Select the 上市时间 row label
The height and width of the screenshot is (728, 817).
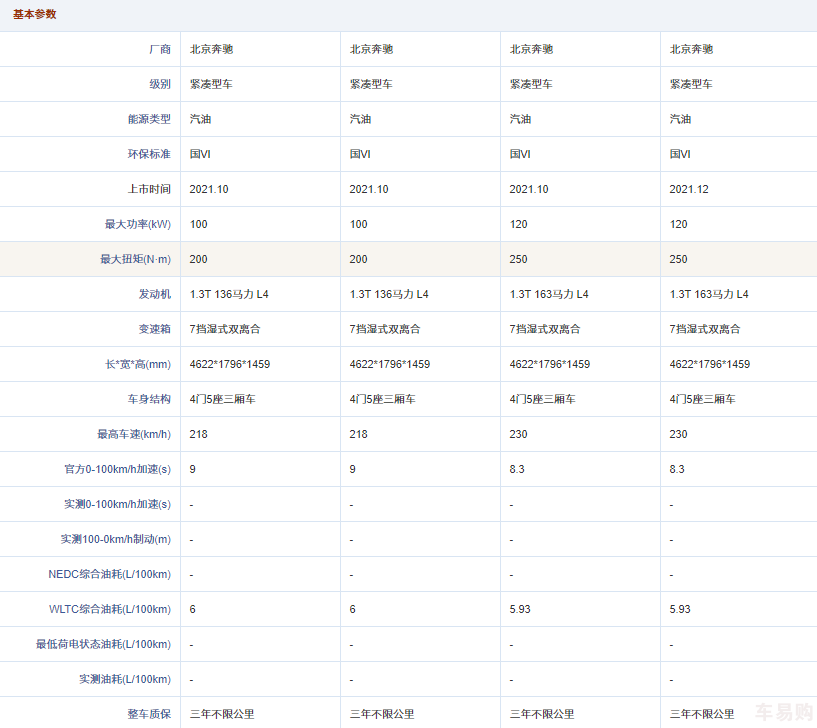[x=149, y=189]
